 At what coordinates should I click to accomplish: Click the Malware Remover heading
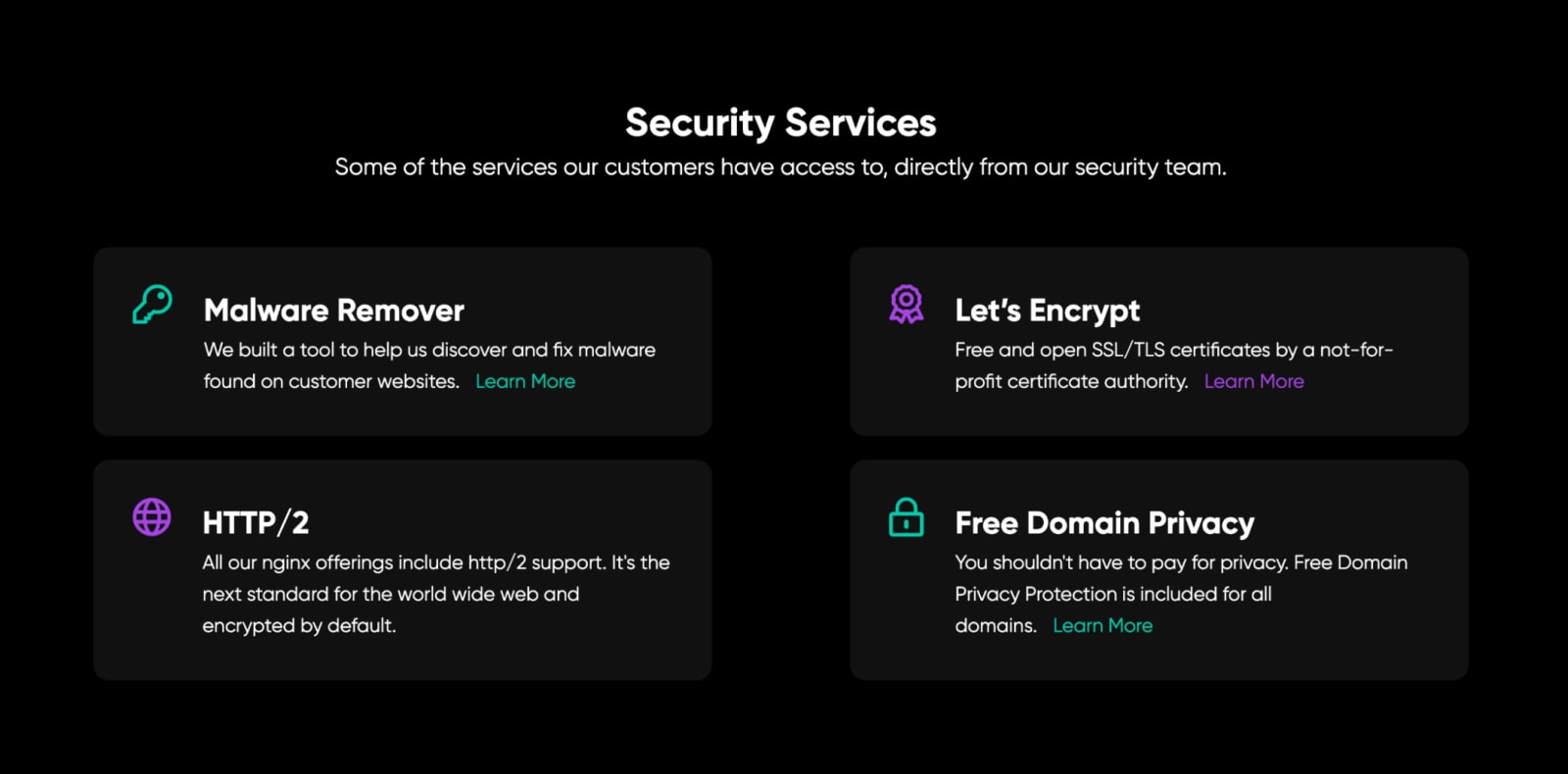333,311
